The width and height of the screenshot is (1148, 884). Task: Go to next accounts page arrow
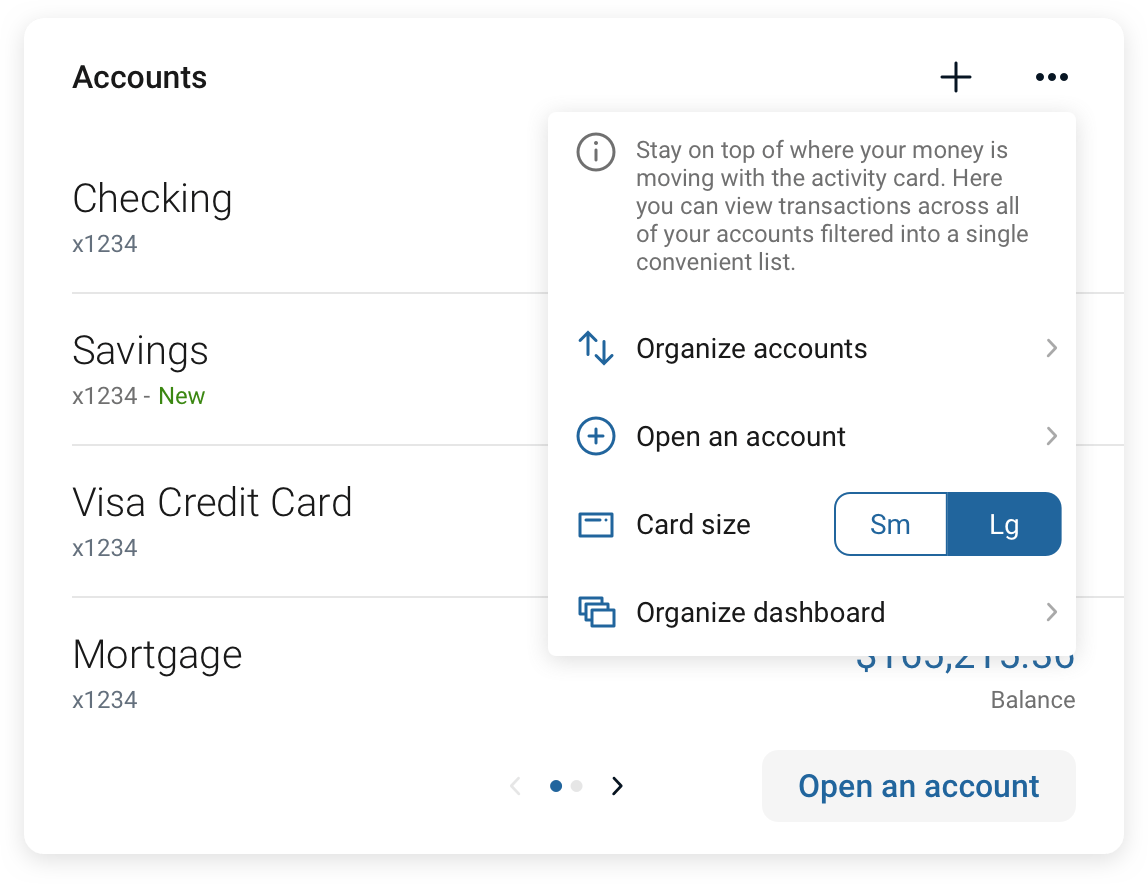[617, 786]
